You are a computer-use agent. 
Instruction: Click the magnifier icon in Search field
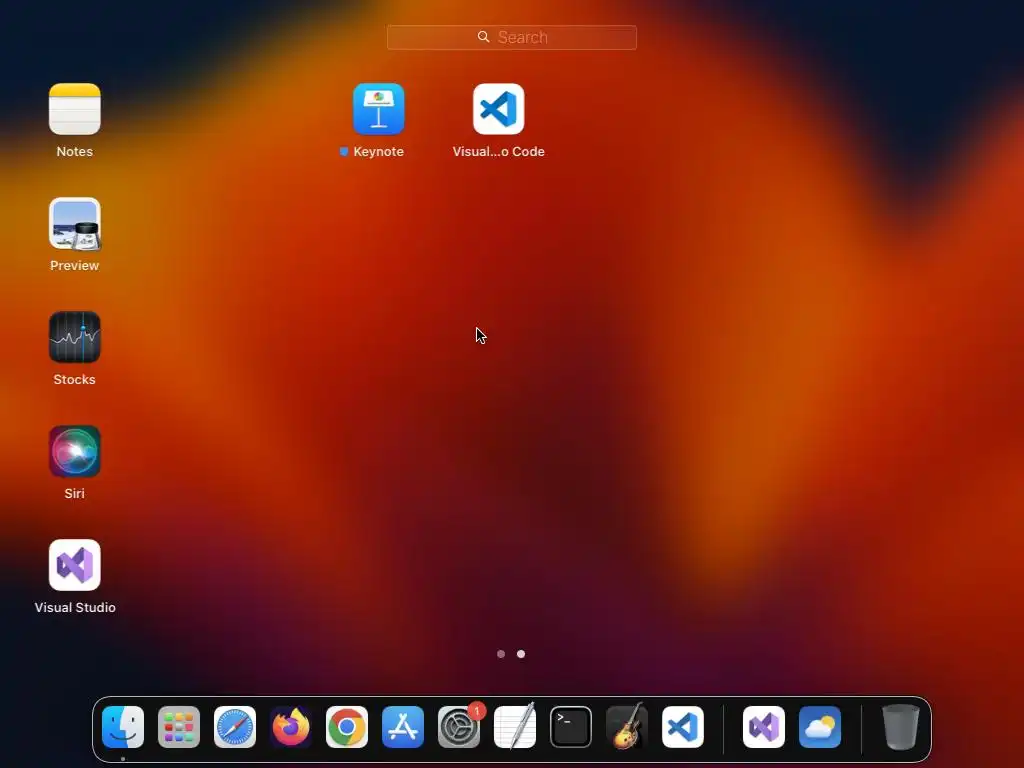pos(483,37)
